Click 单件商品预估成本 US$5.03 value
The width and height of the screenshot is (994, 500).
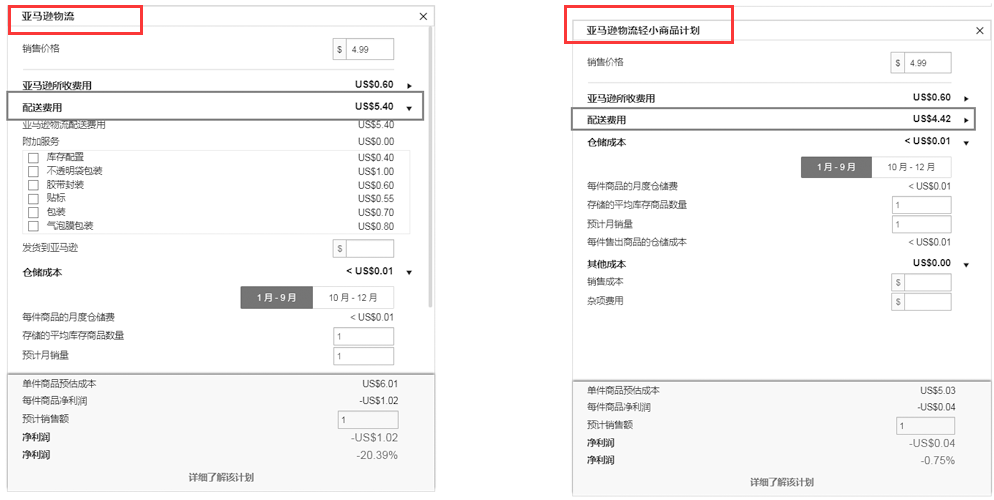coord(938,391)
